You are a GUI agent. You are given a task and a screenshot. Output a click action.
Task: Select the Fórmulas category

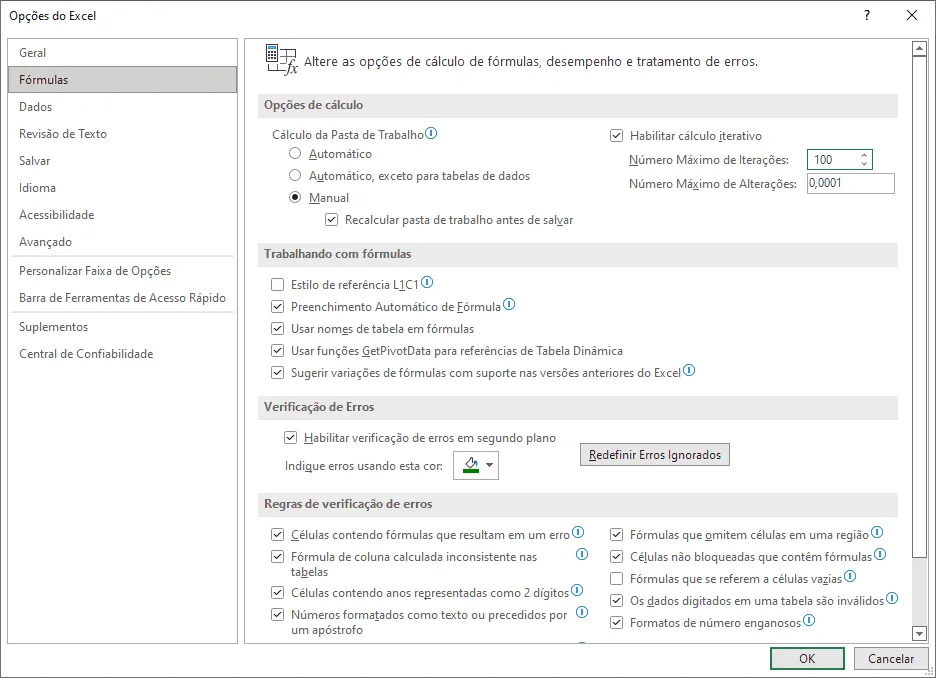point(122,79)
